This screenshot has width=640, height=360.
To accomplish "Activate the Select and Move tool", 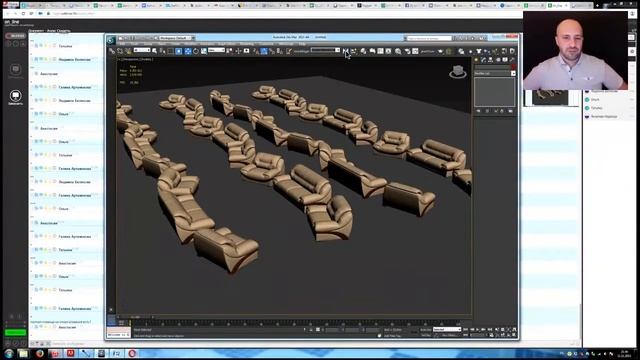I will click(187, 51).
